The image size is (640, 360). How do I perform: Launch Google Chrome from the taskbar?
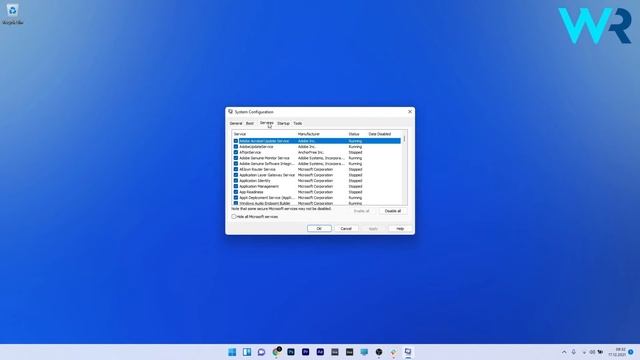[x=276, y=352]
